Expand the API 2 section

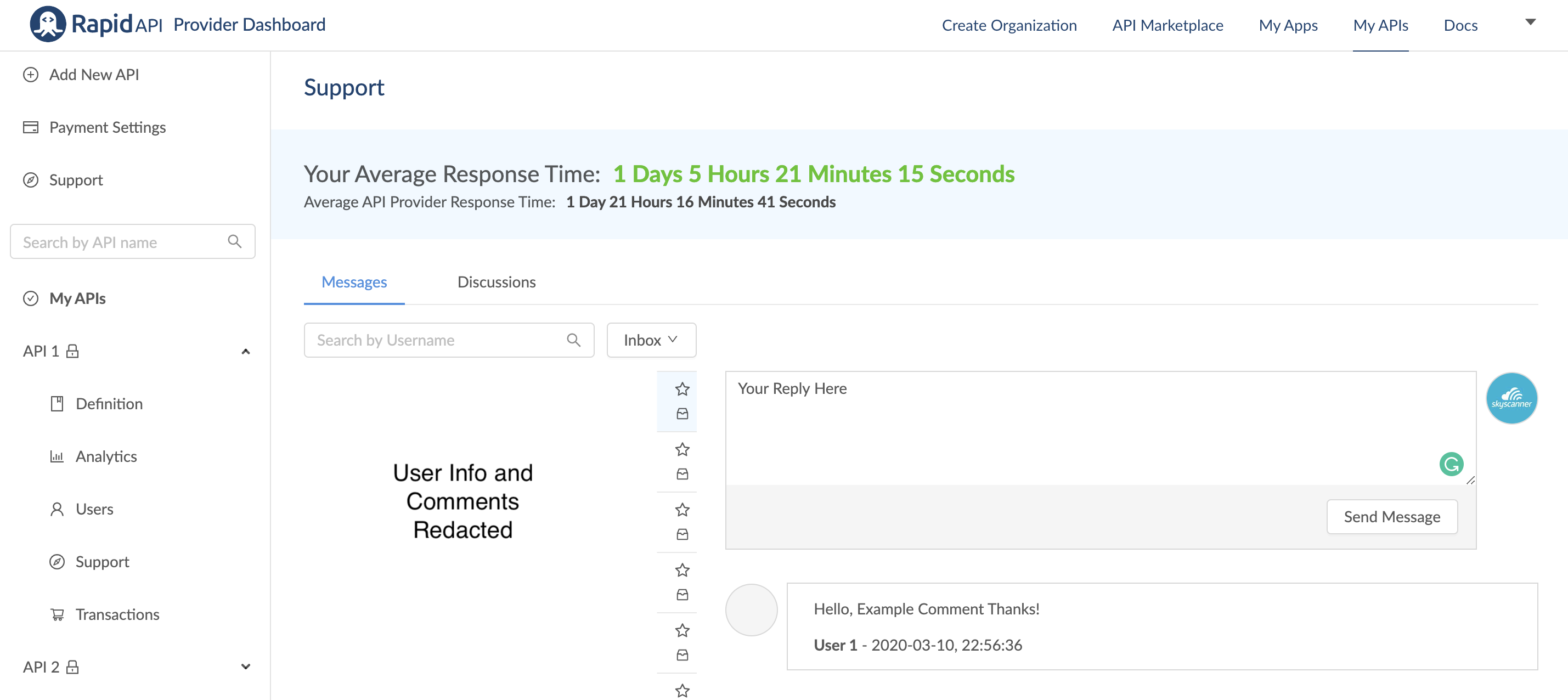[245, 667]
